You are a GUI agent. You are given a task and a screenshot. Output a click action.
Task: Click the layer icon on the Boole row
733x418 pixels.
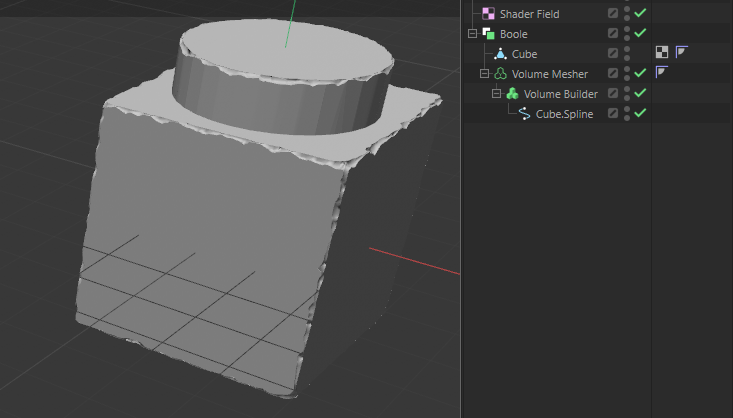click(x=613, y=34)
